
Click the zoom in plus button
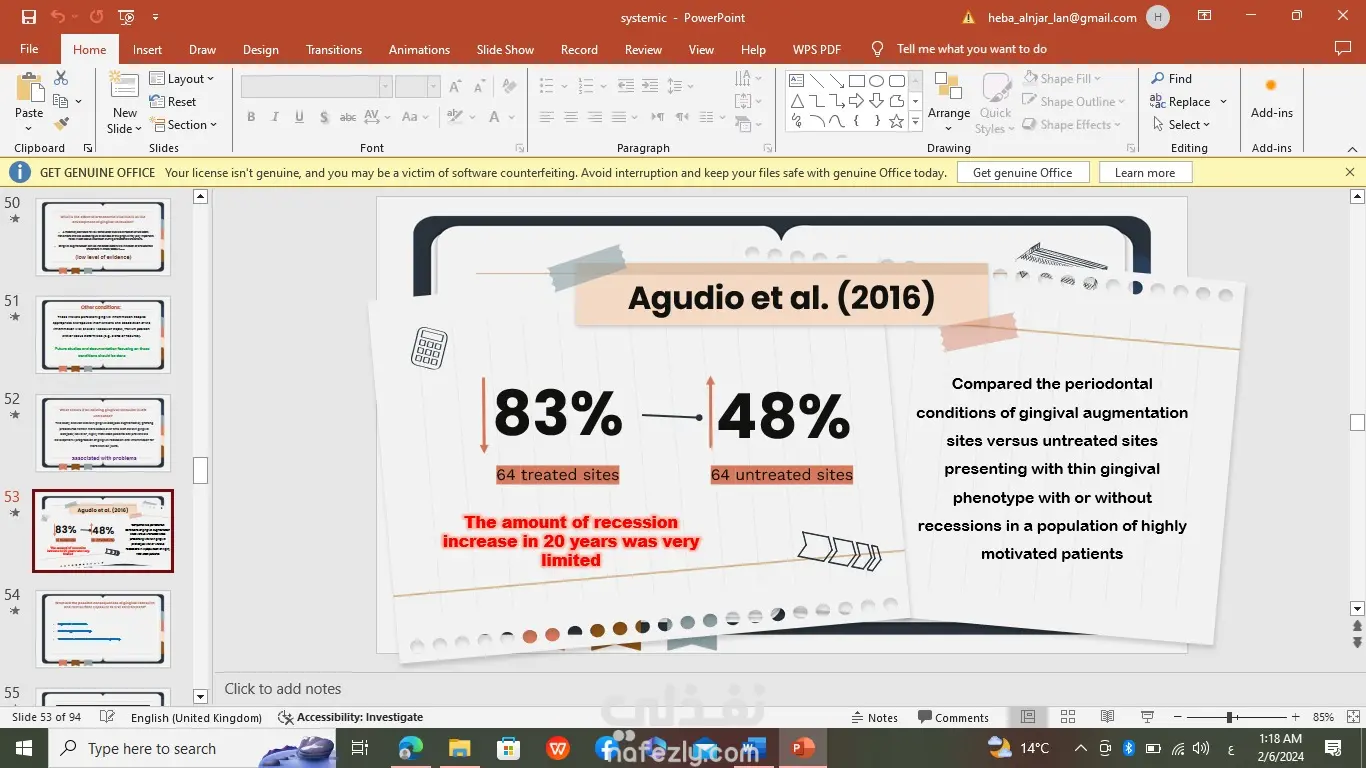[1295, 717]
